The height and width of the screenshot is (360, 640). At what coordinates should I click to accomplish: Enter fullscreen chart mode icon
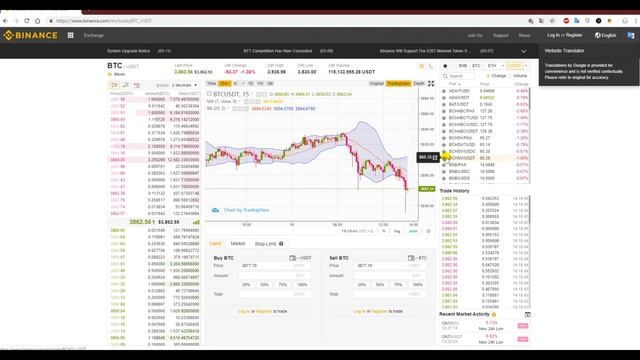coord(431,84)
